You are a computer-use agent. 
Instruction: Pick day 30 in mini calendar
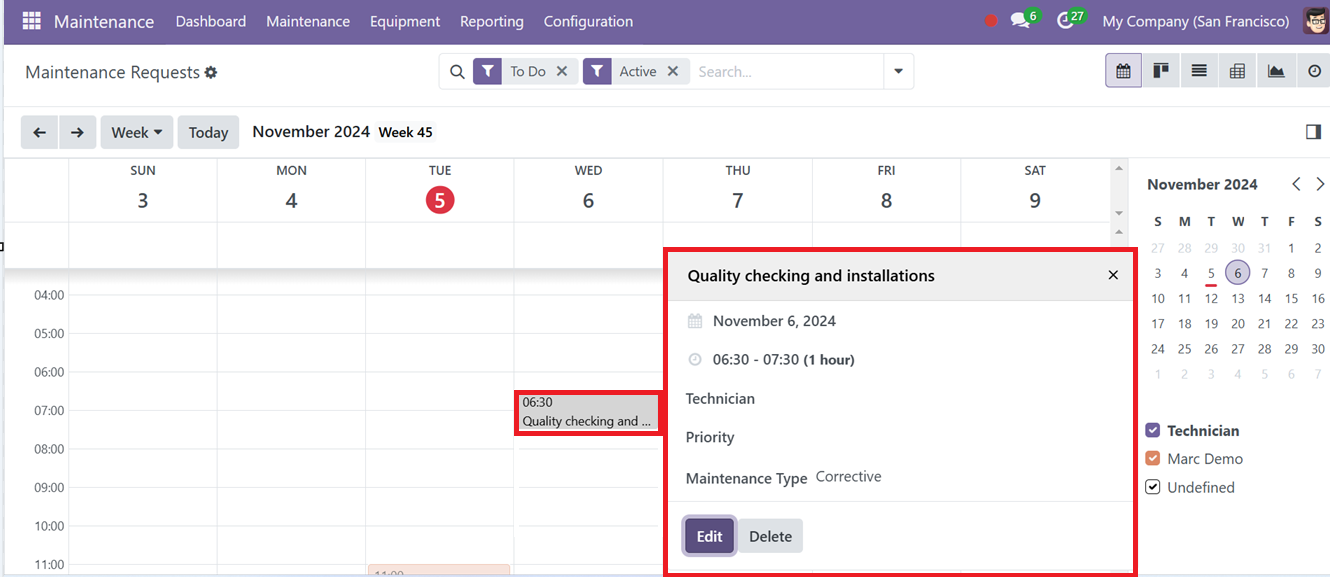pyautogui.click(x=1318, y=349)
